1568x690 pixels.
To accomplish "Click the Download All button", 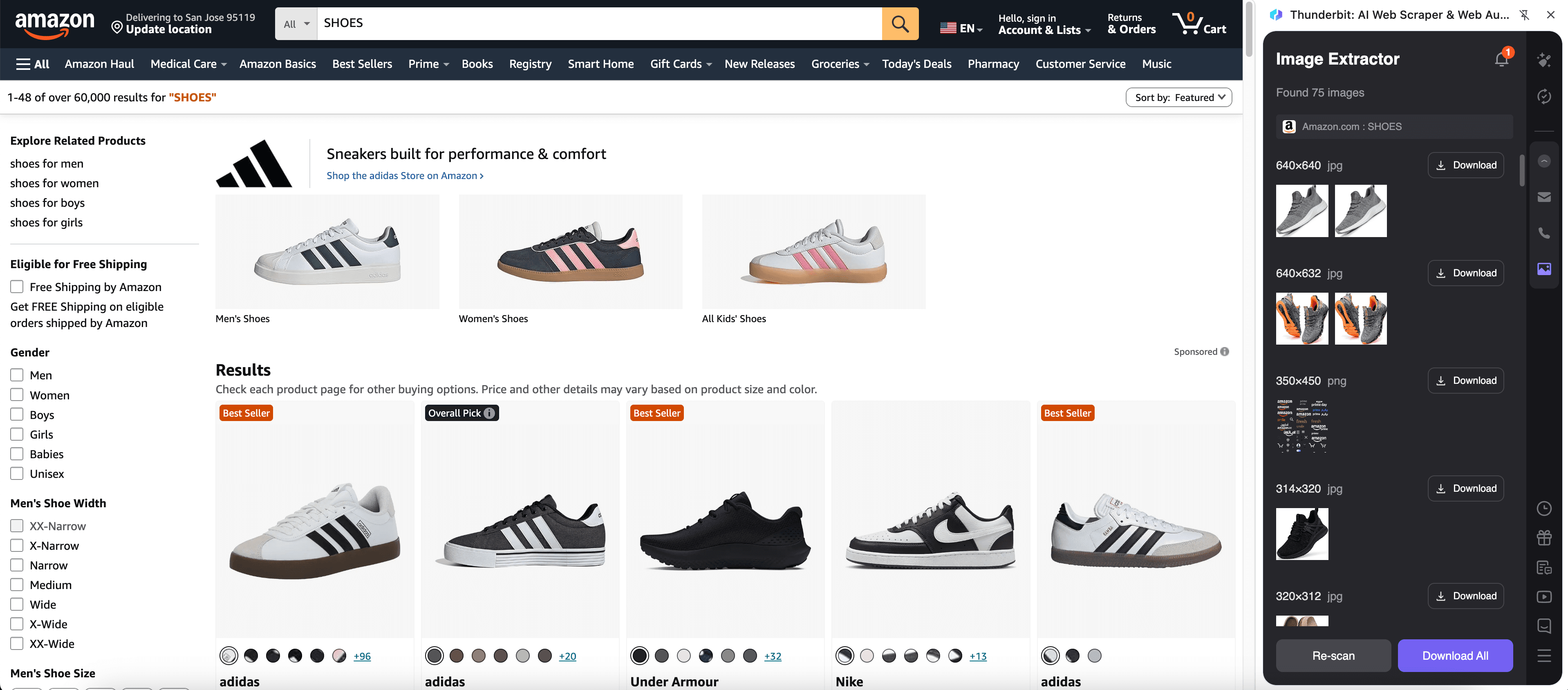I will [1456, 655].
